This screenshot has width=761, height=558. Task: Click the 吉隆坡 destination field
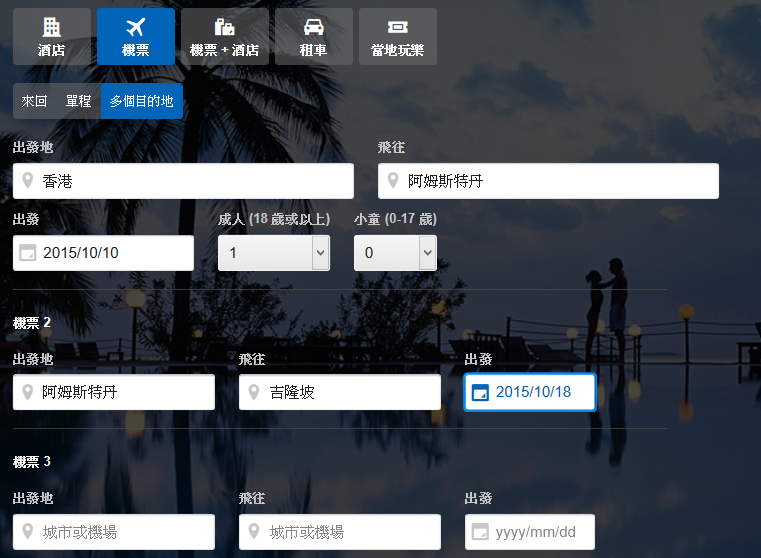click(x=340, y=392)
